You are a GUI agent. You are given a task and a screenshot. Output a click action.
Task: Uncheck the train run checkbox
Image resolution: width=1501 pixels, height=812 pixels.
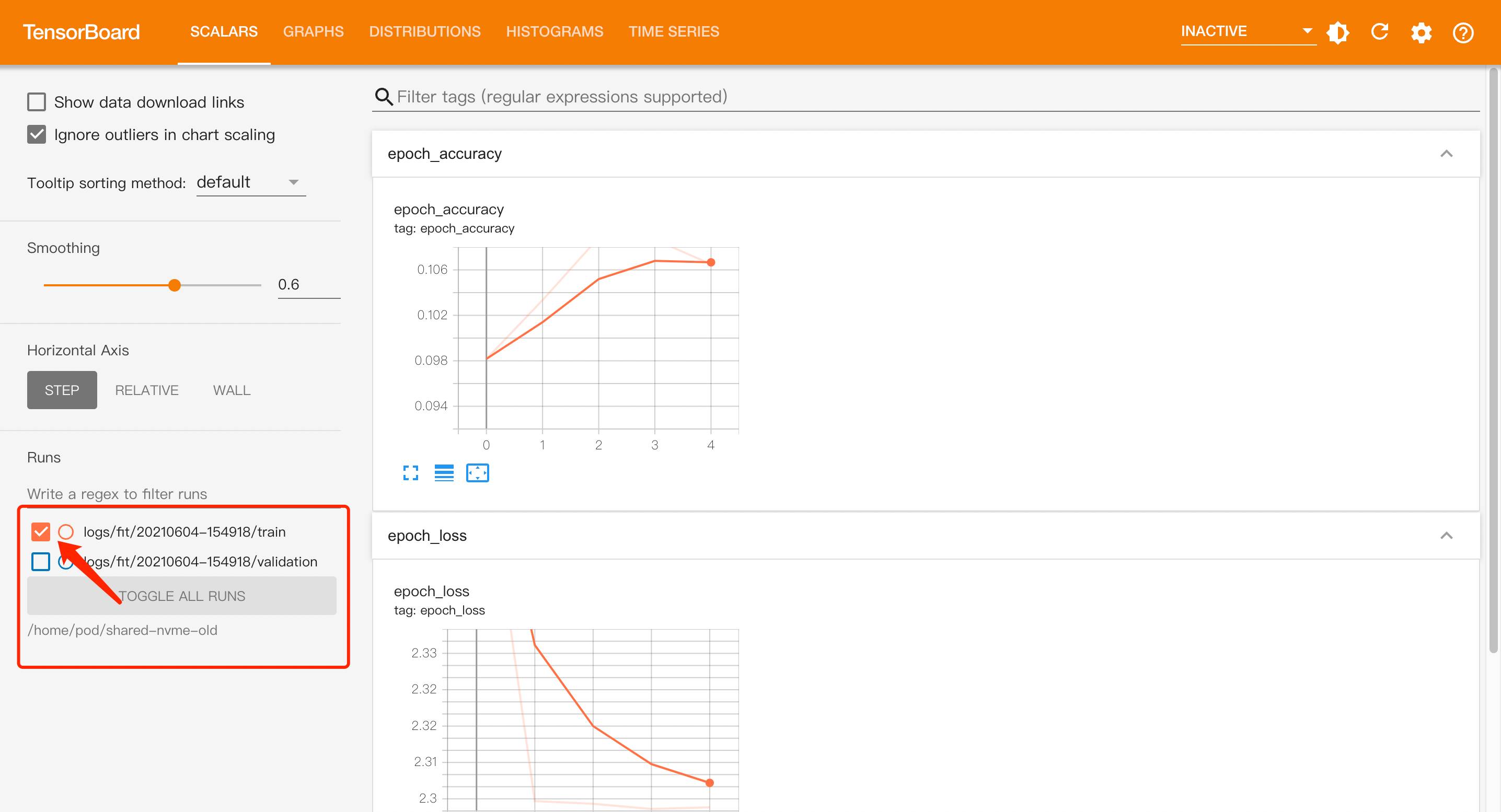[41, 531]
